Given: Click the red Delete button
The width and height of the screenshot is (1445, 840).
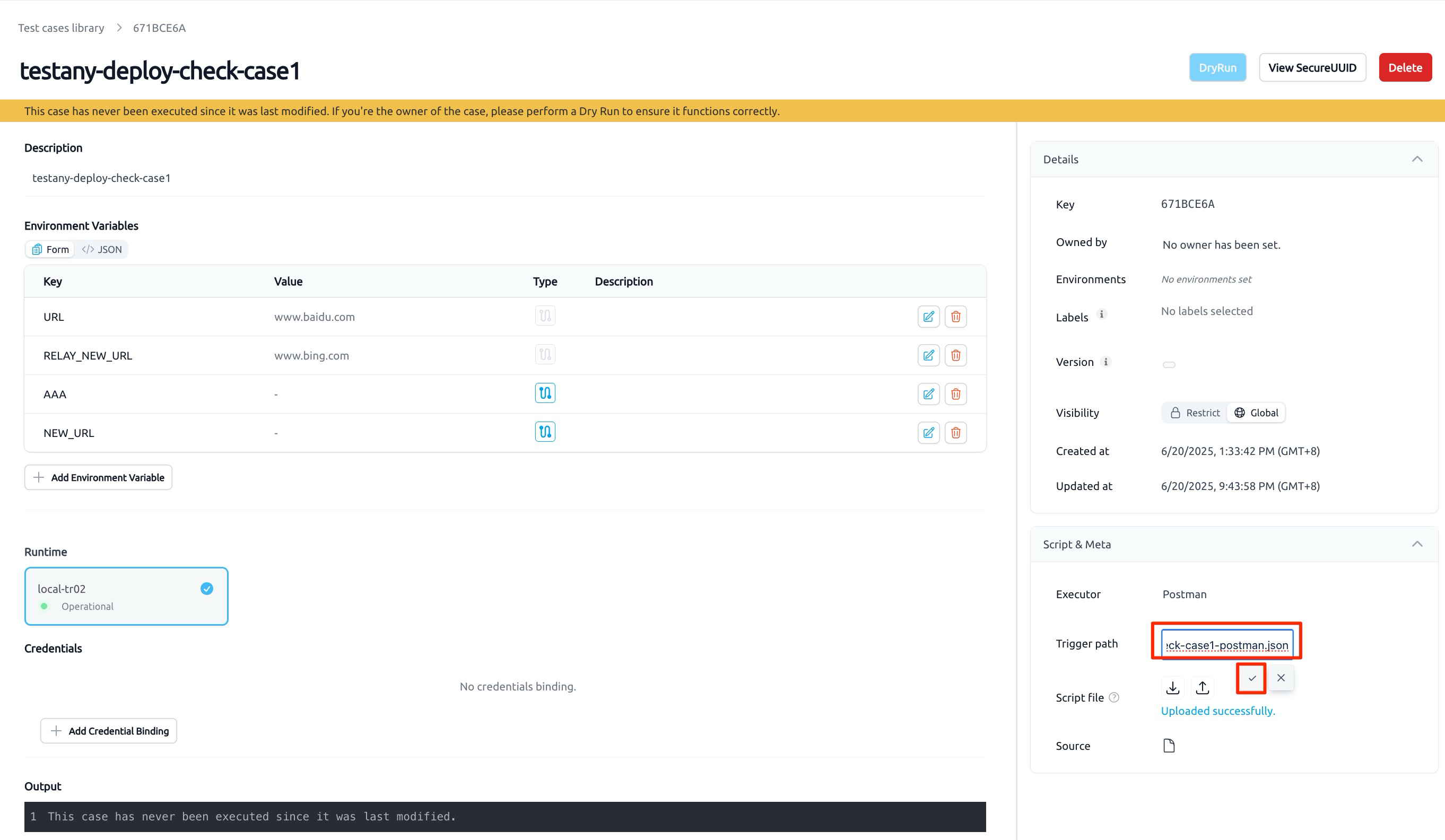Looking at the screenshot, I should pos(1405,68).
